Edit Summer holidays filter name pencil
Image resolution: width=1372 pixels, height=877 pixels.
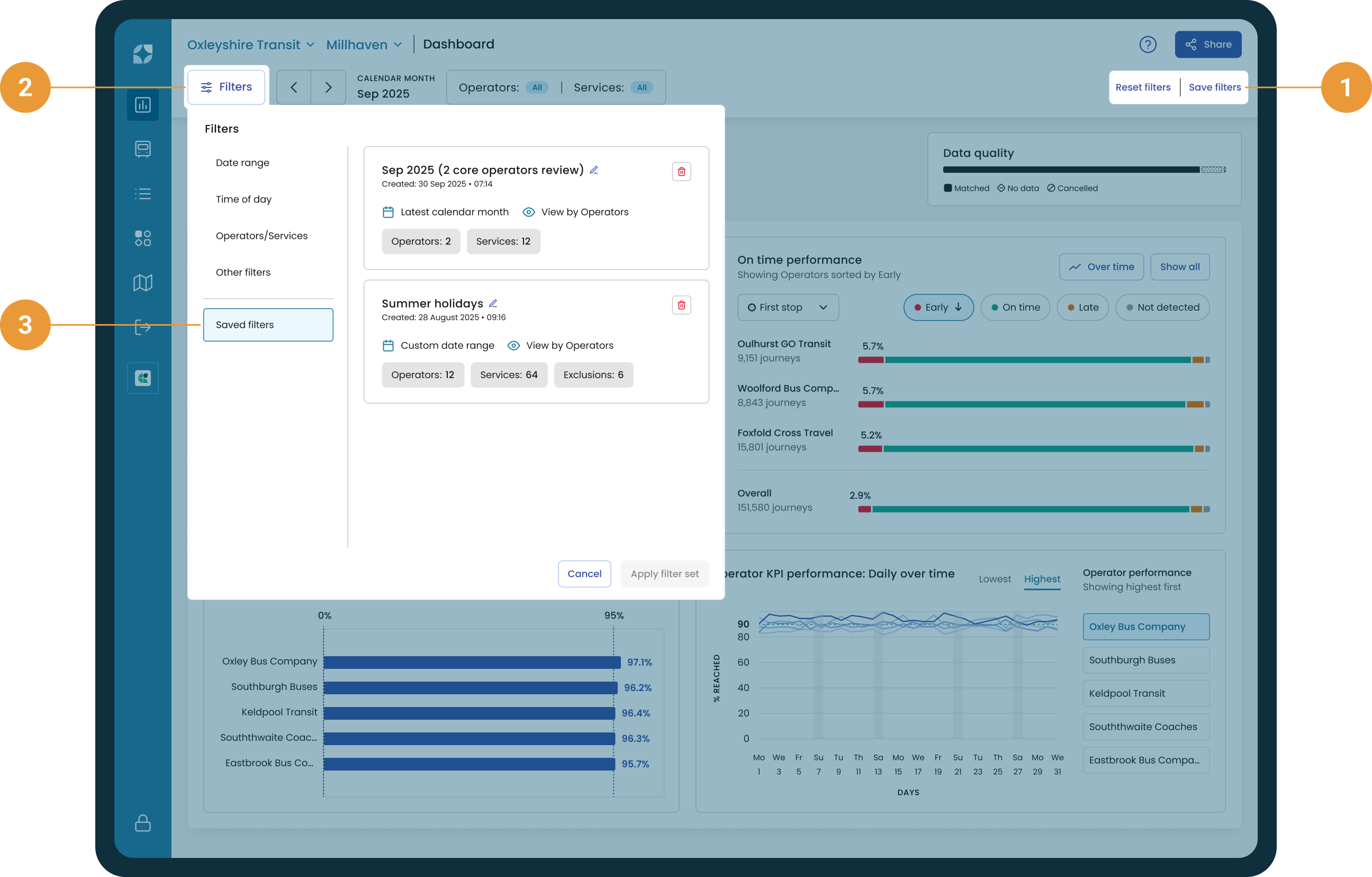coord(493,303)
